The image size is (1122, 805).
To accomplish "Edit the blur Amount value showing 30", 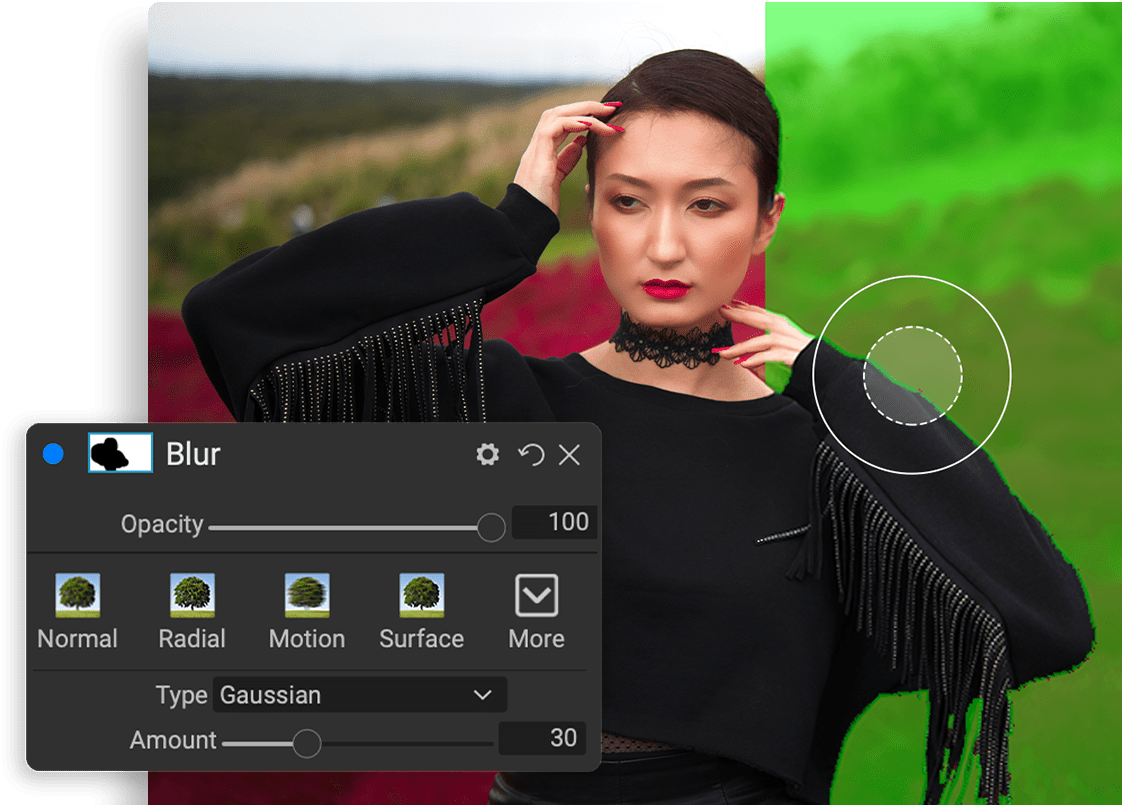I will coord(543,738).
